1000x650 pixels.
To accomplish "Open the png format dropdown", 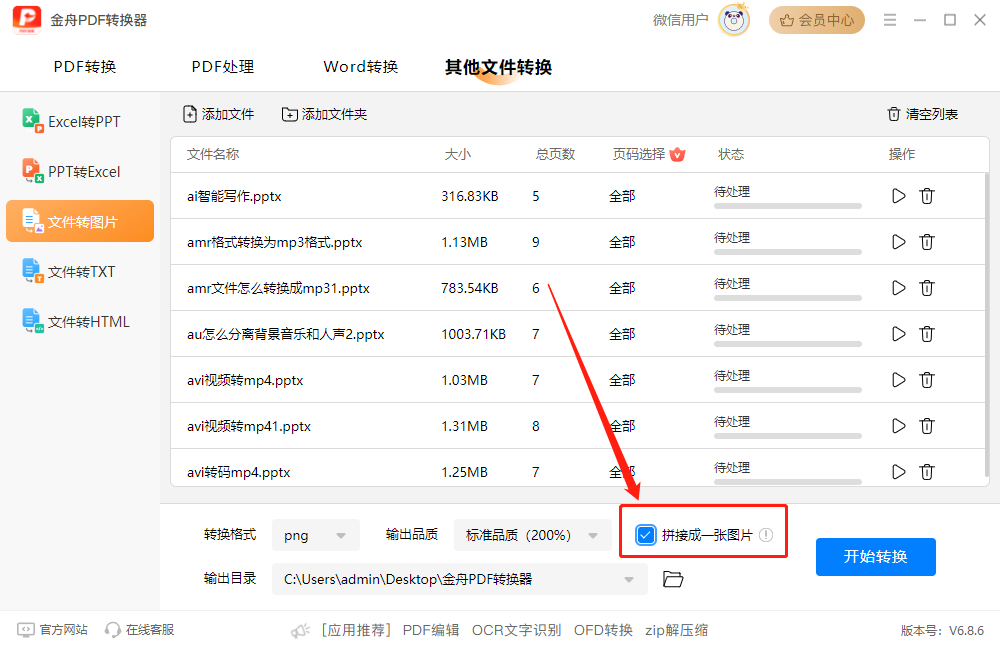I will [x=316, y=535].
